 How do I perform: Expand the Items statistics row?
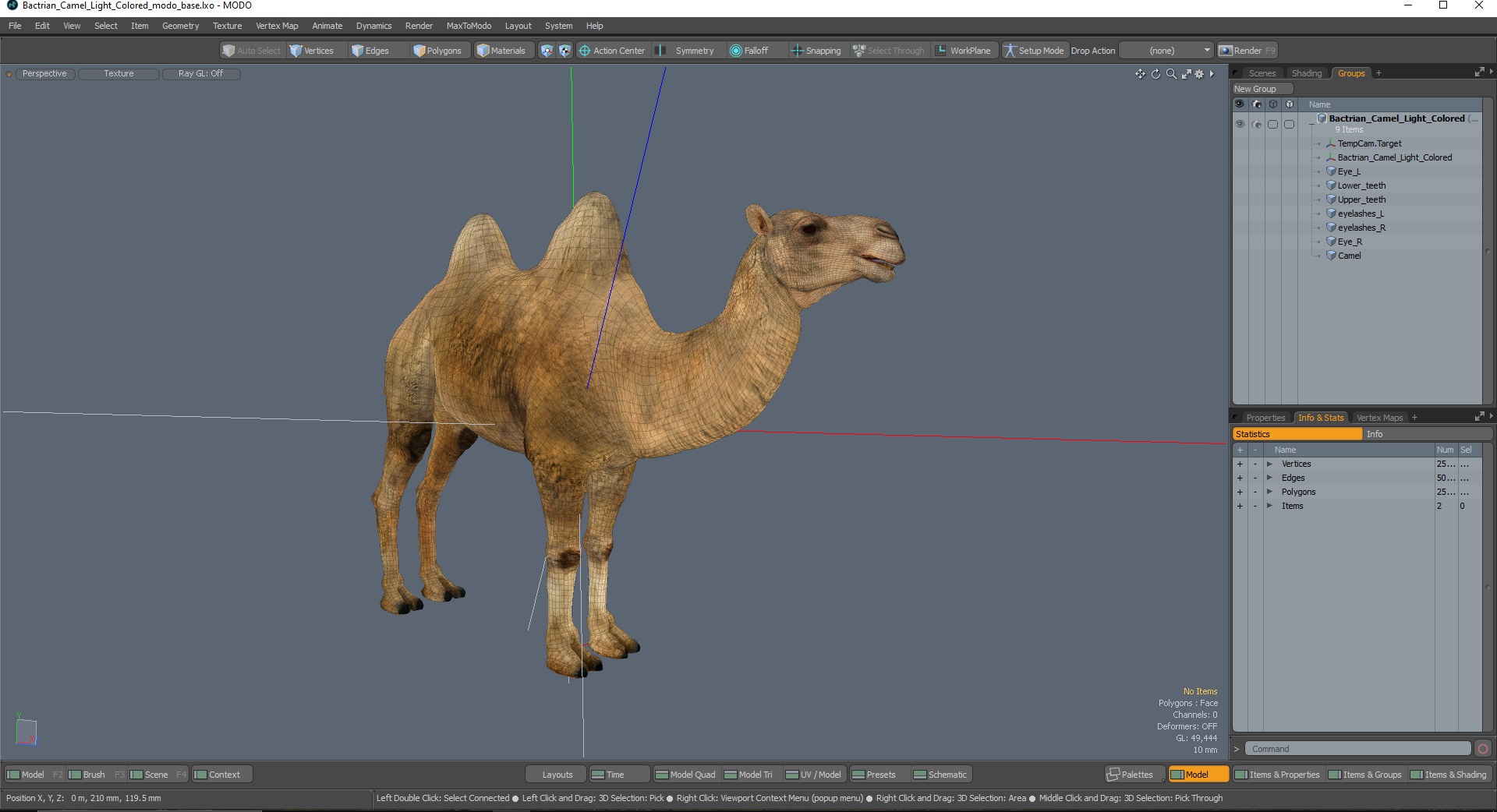pyautogui.click(x=1269, y=506)
